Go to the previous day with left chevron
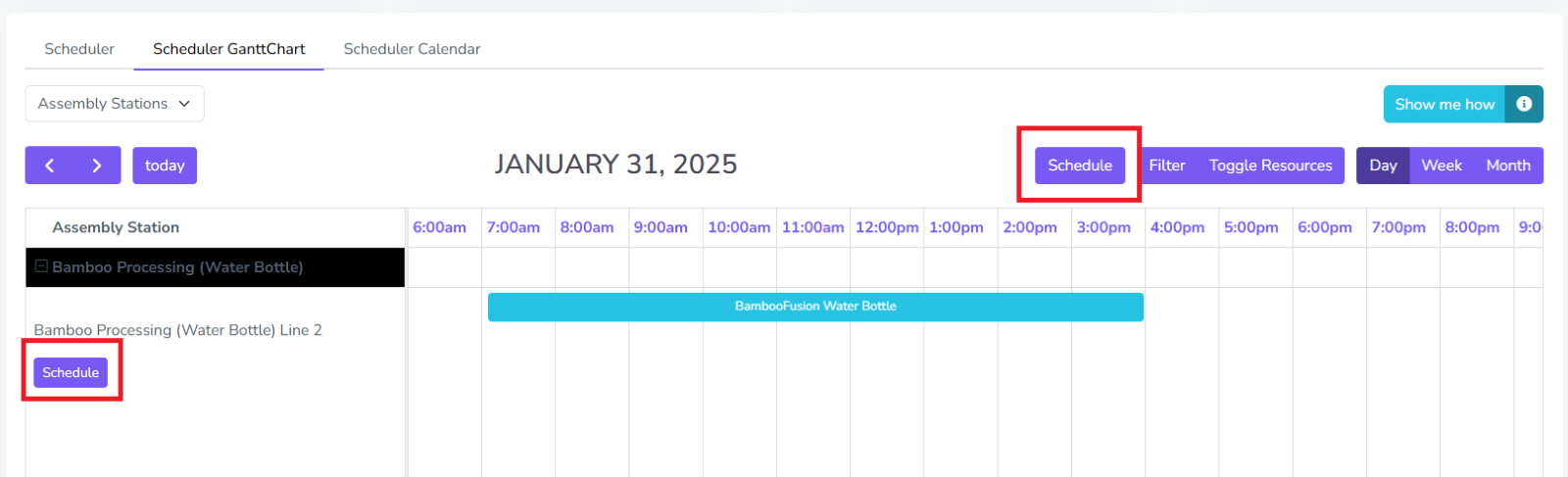Viewport: 1568px width, 477px height. click(x=50, y=166)
